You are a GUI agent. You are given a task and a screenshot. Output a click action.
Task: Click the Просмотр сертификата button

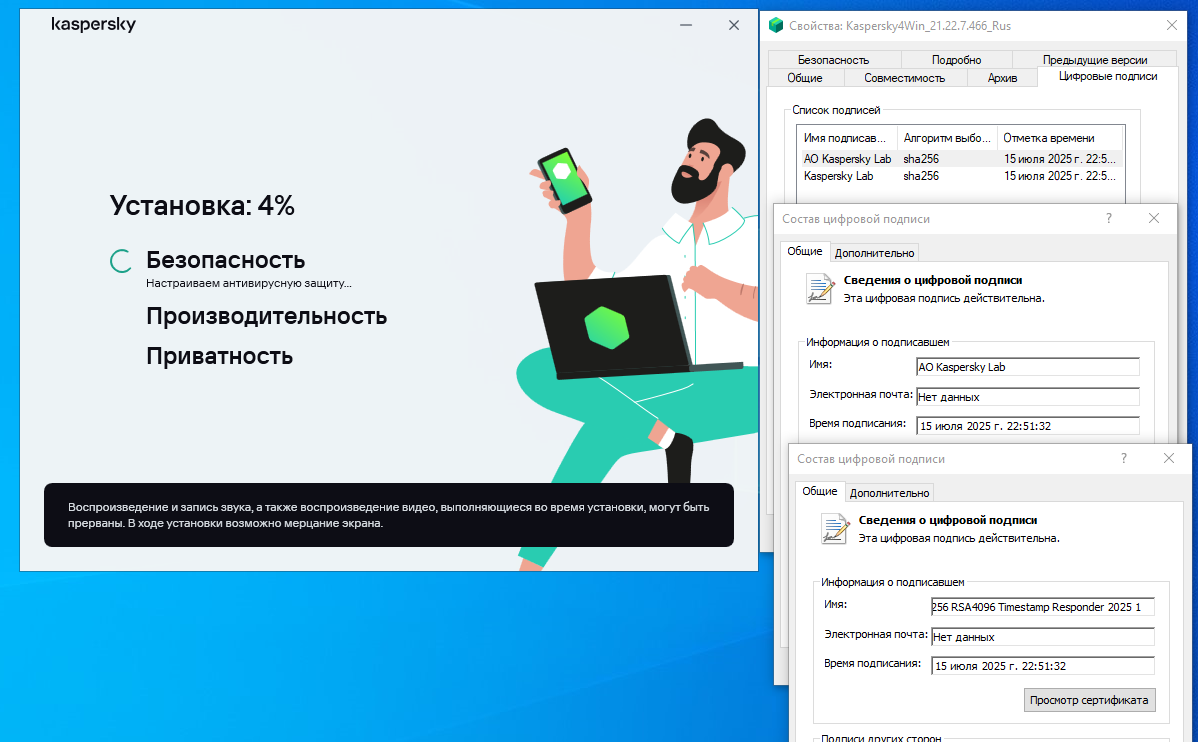click(1089, 700)
